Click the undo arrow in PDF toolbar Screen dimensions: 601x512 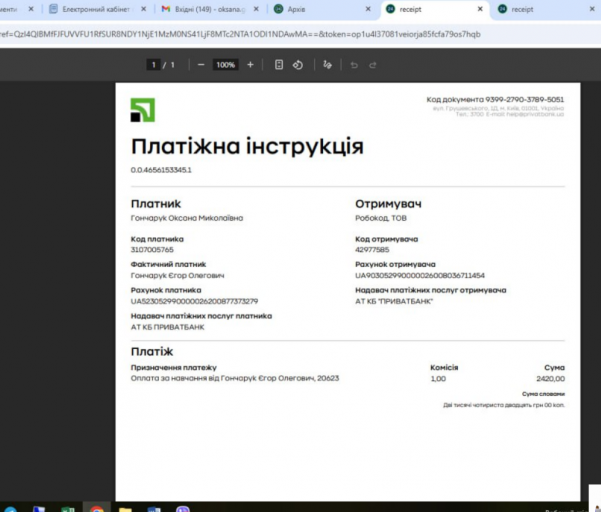(354, 65)
